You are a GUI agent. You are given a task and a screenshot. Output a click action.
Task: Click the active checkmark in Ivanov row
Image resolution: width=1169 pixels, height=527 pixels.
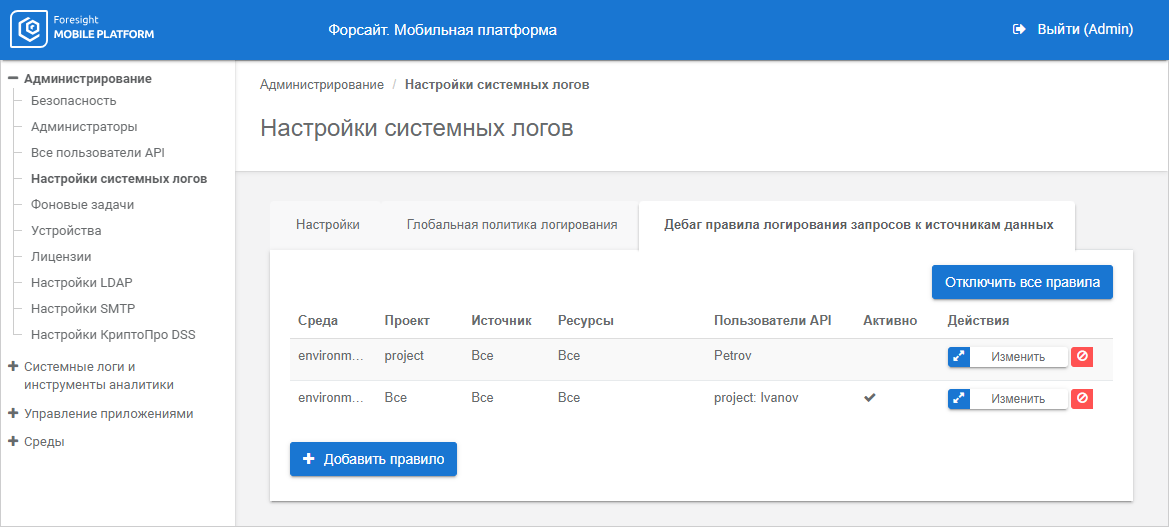click(870, 398)
